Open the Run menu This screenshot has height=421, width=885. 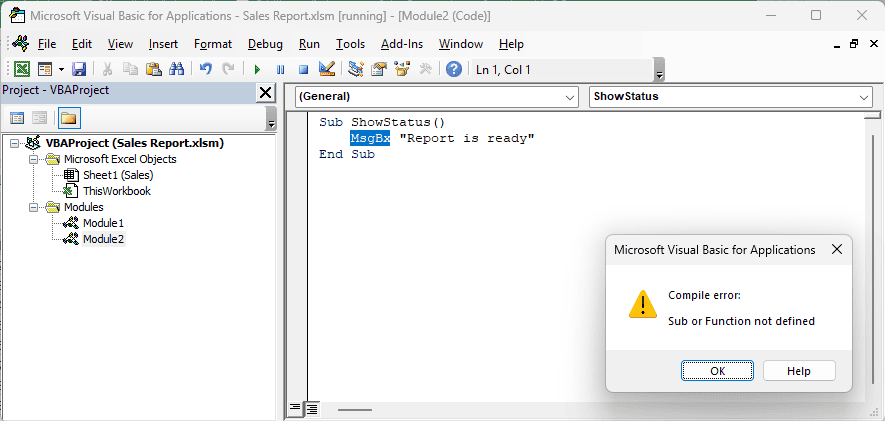point(309,44)
